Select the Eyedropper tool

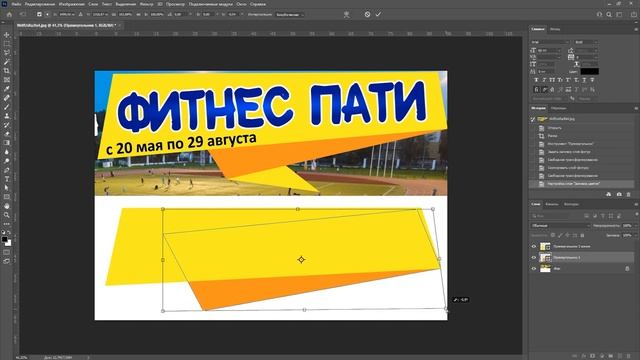(x=7, y=89)
